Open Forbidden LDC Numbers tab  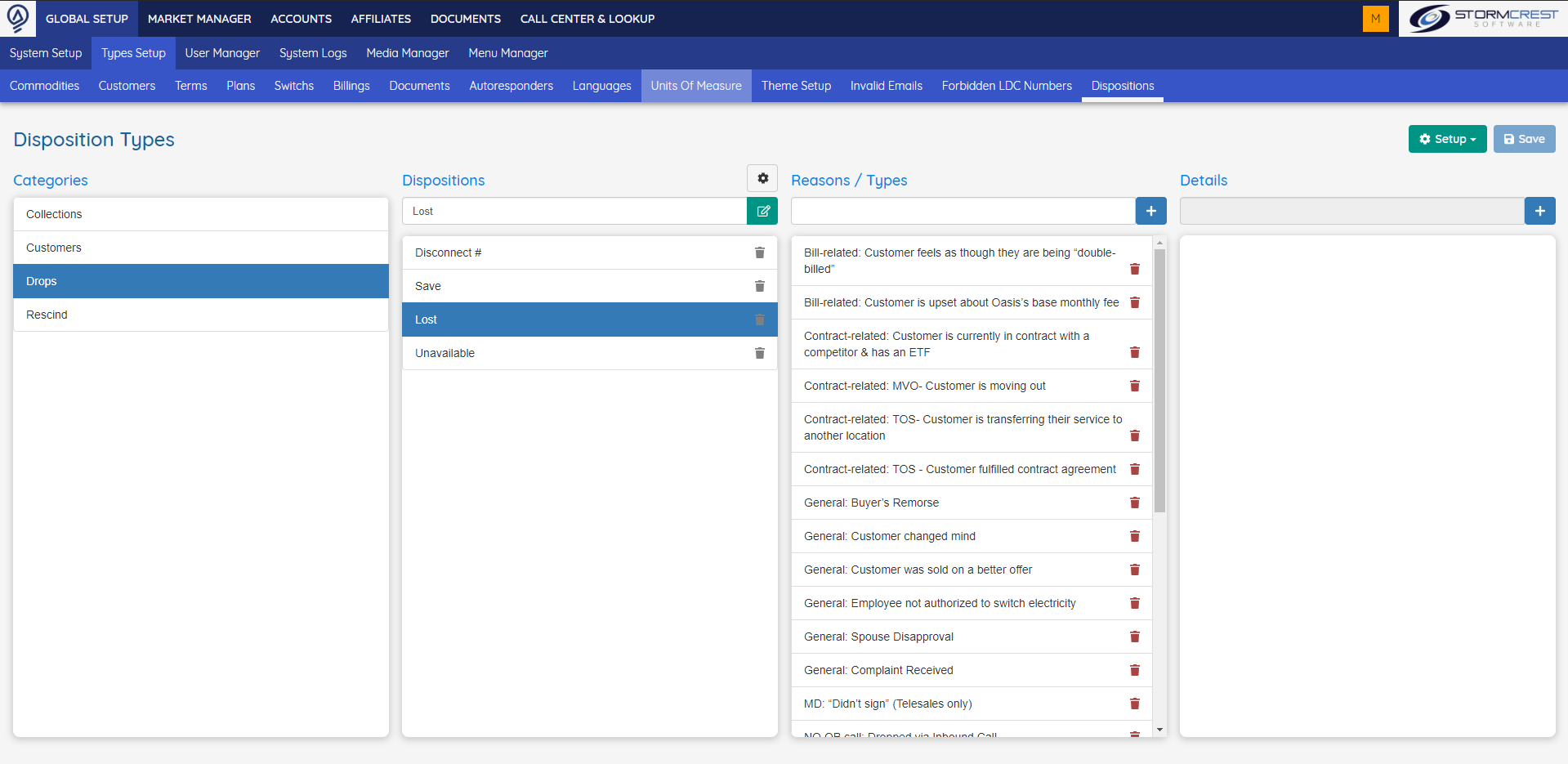[1007, 86]
